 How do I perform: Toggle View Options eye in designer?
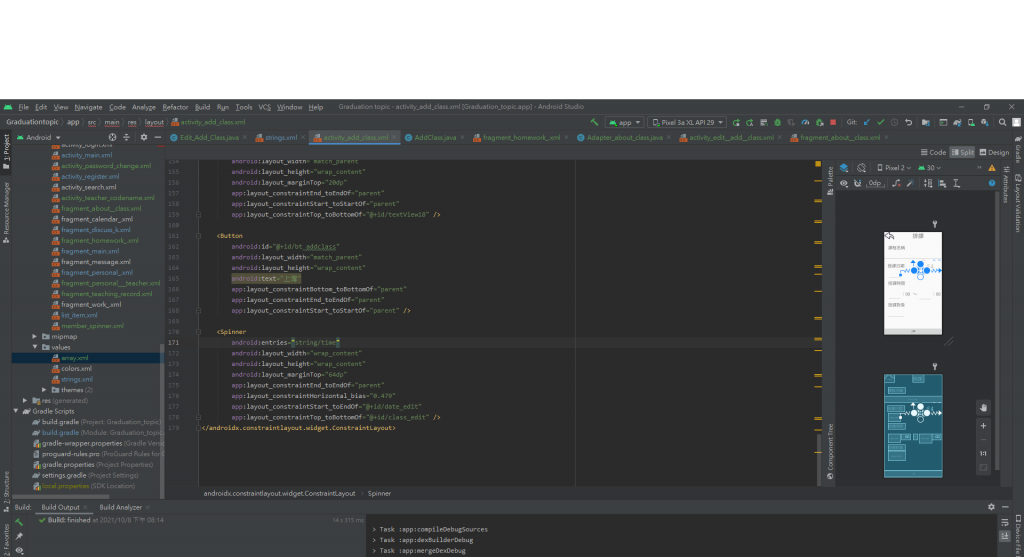pos(844,183)
